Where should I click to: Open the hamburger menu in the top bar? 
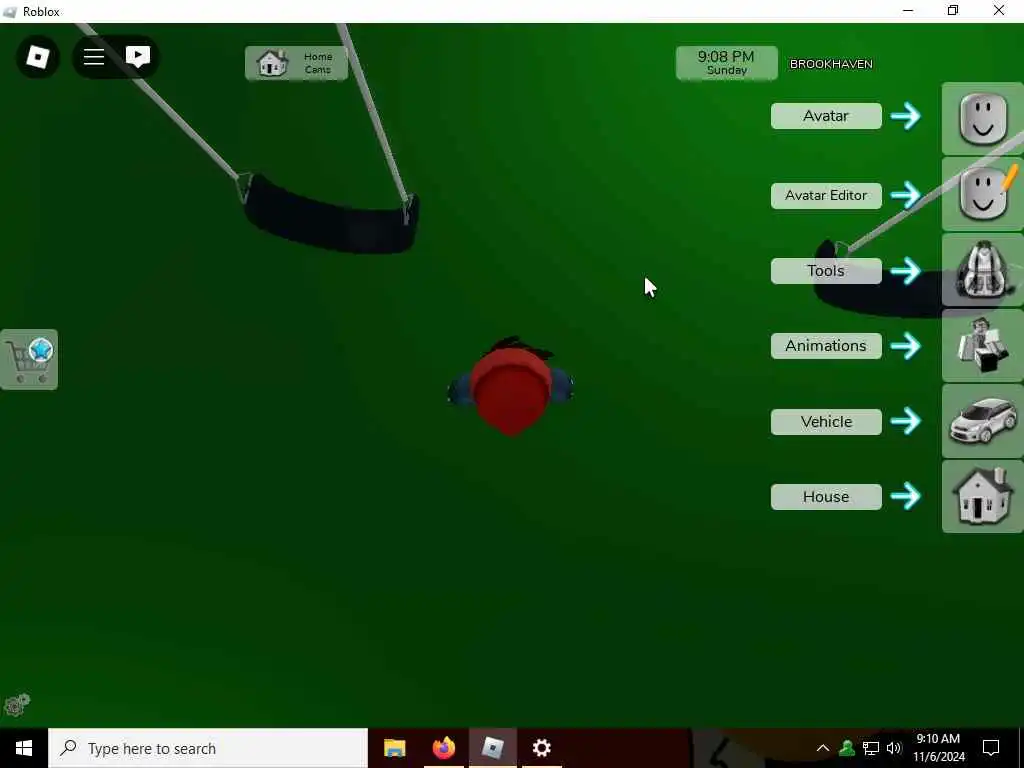click(94, 57)
